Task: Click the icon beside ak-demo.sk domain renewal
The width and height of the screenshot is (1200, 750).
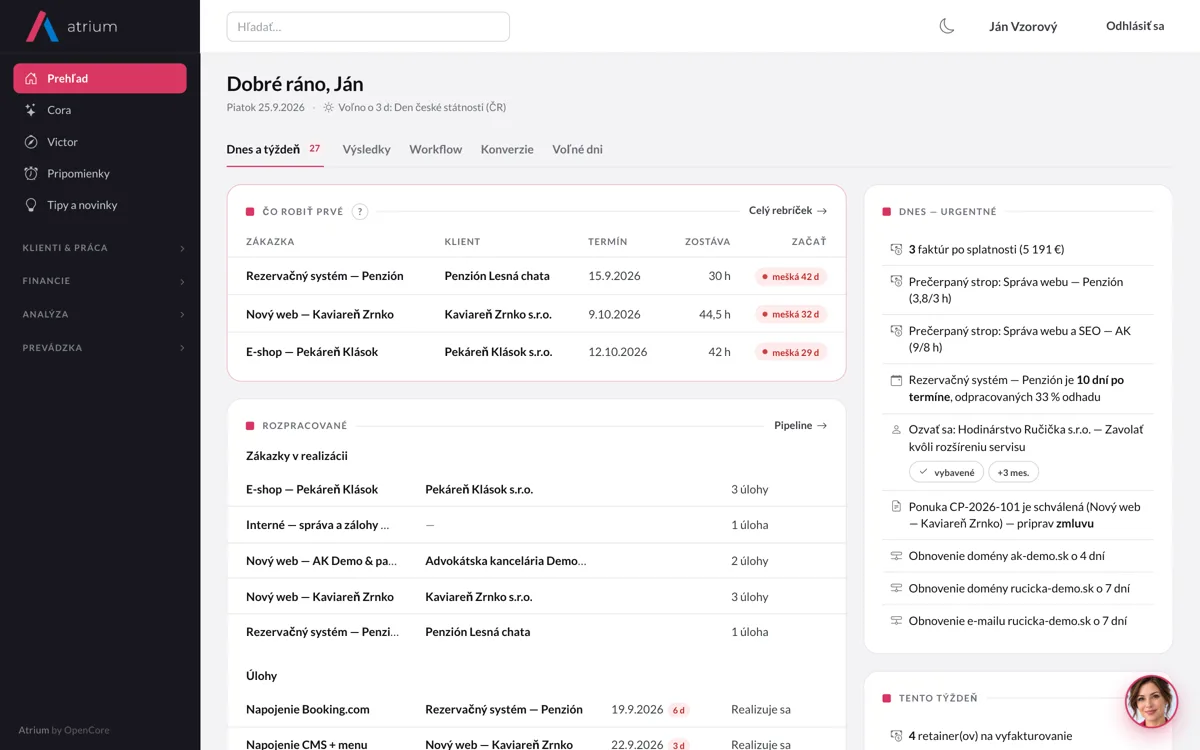Action: [896, 556]
